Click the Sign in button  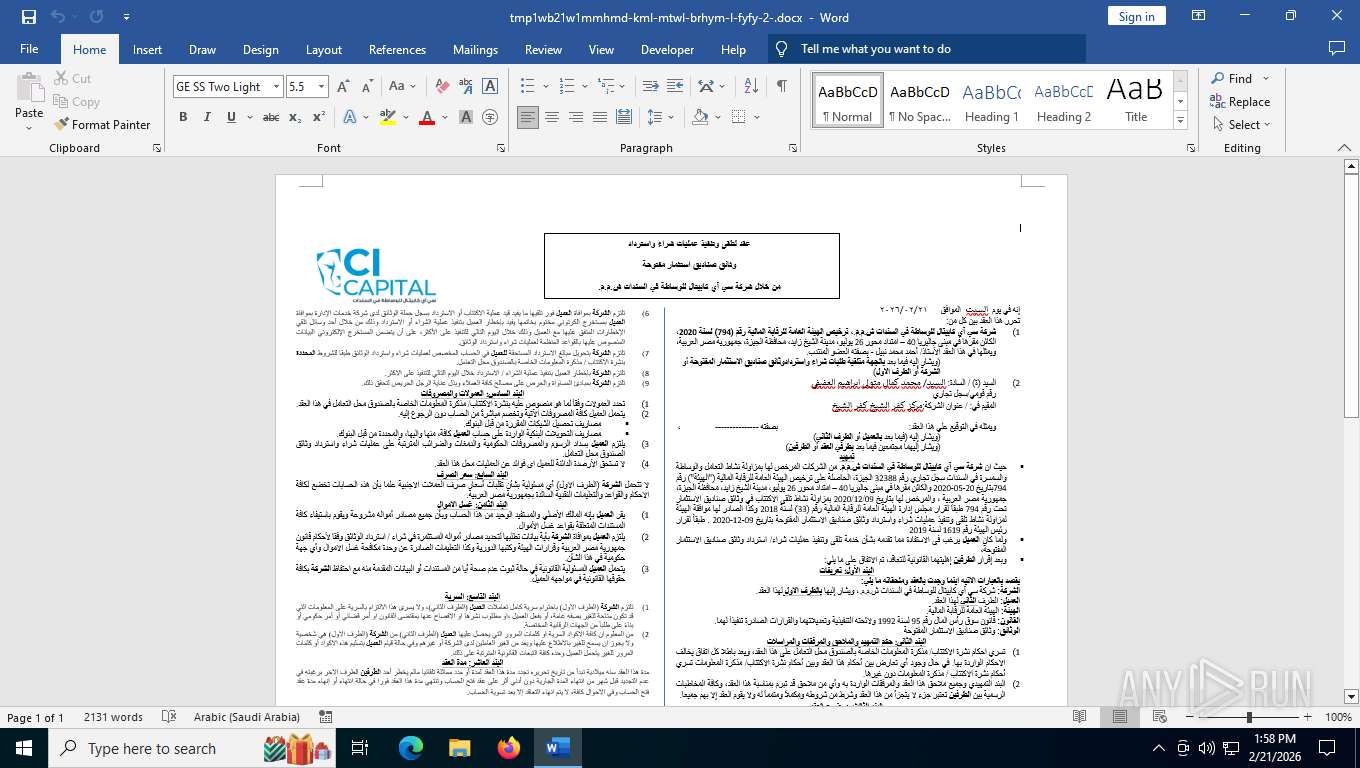click(1136, 16)
